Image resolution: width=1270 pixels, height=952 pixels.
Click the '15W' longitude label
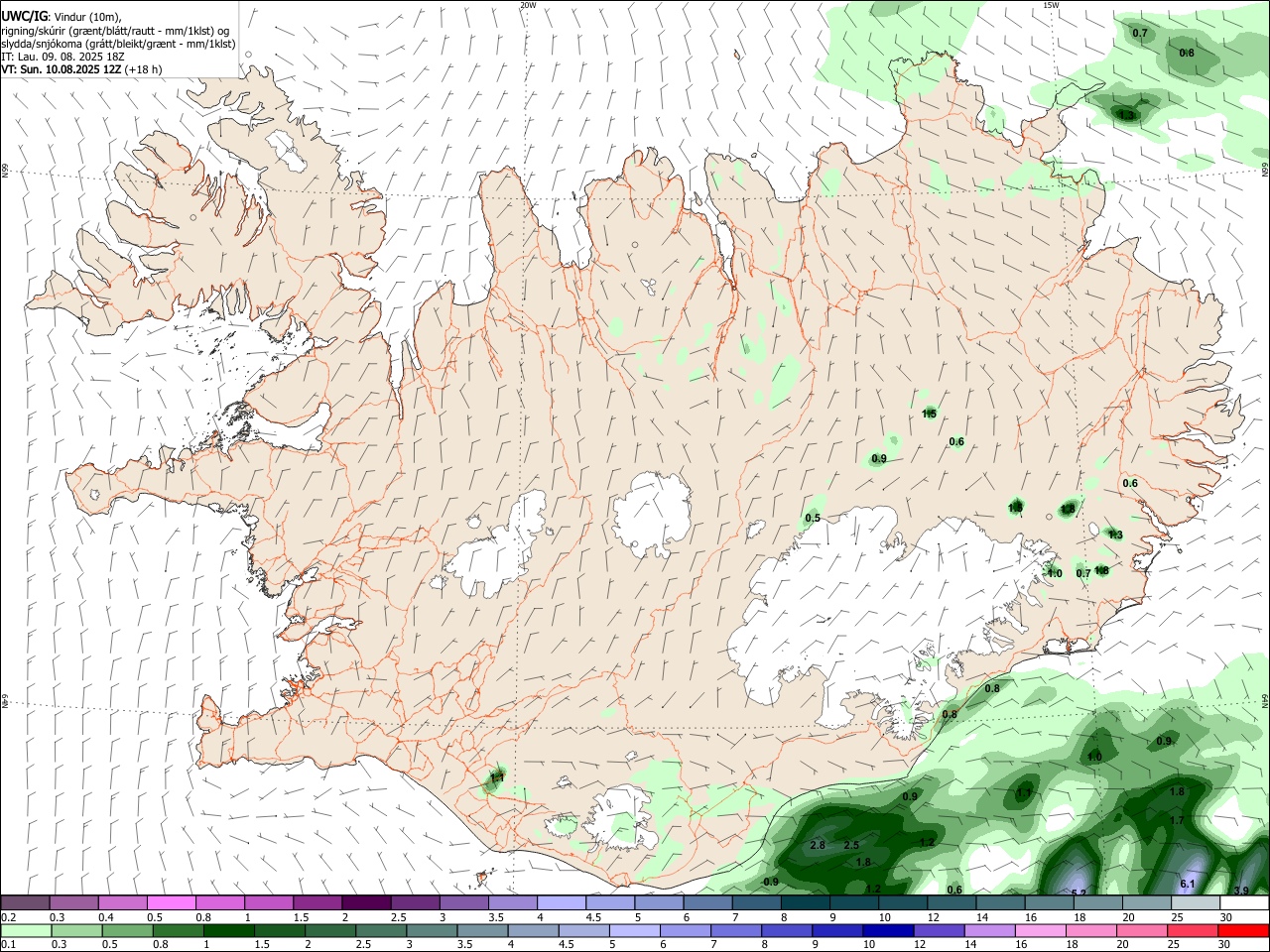[x=1051, y=5]
